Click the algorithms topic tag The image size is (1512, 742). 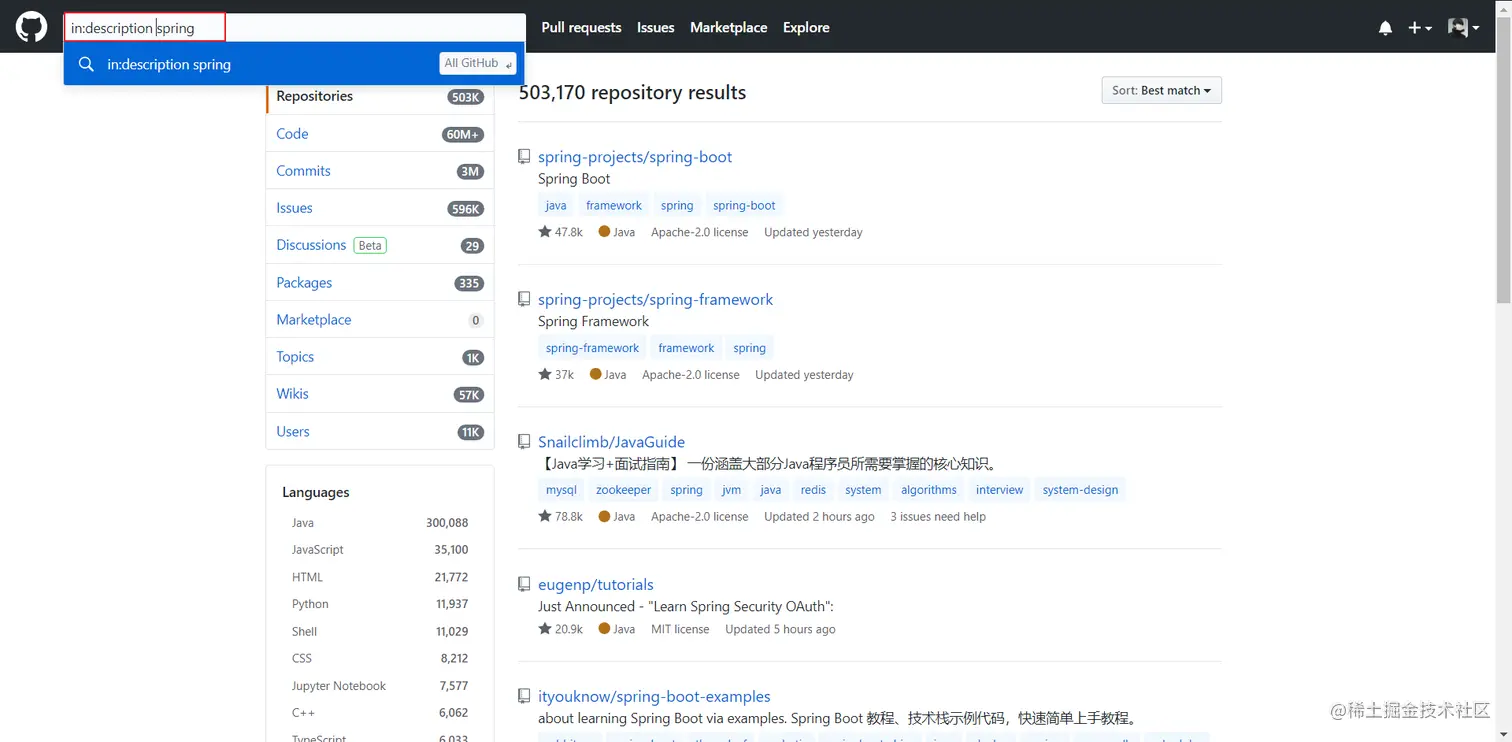(929, 490)
